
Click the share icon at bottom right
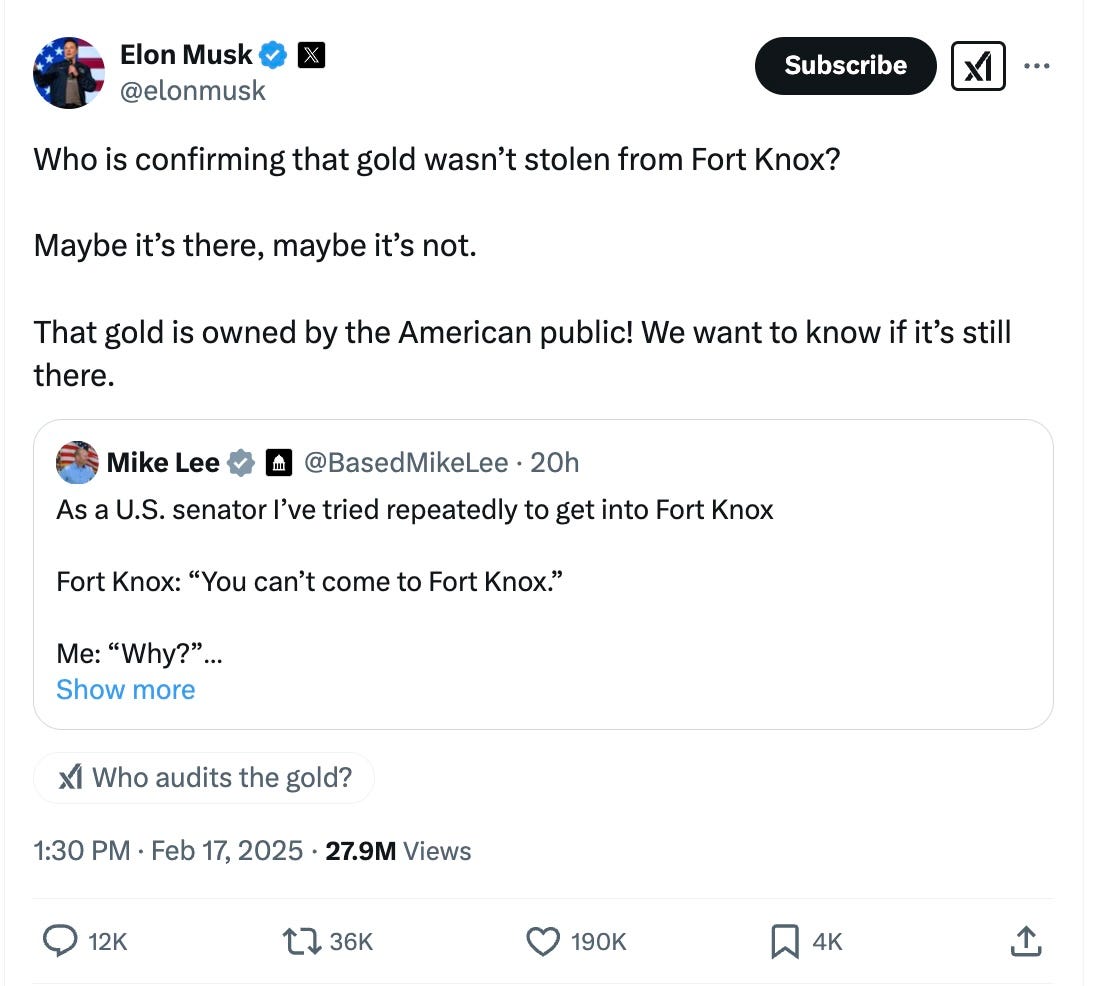click(1026, 941)
